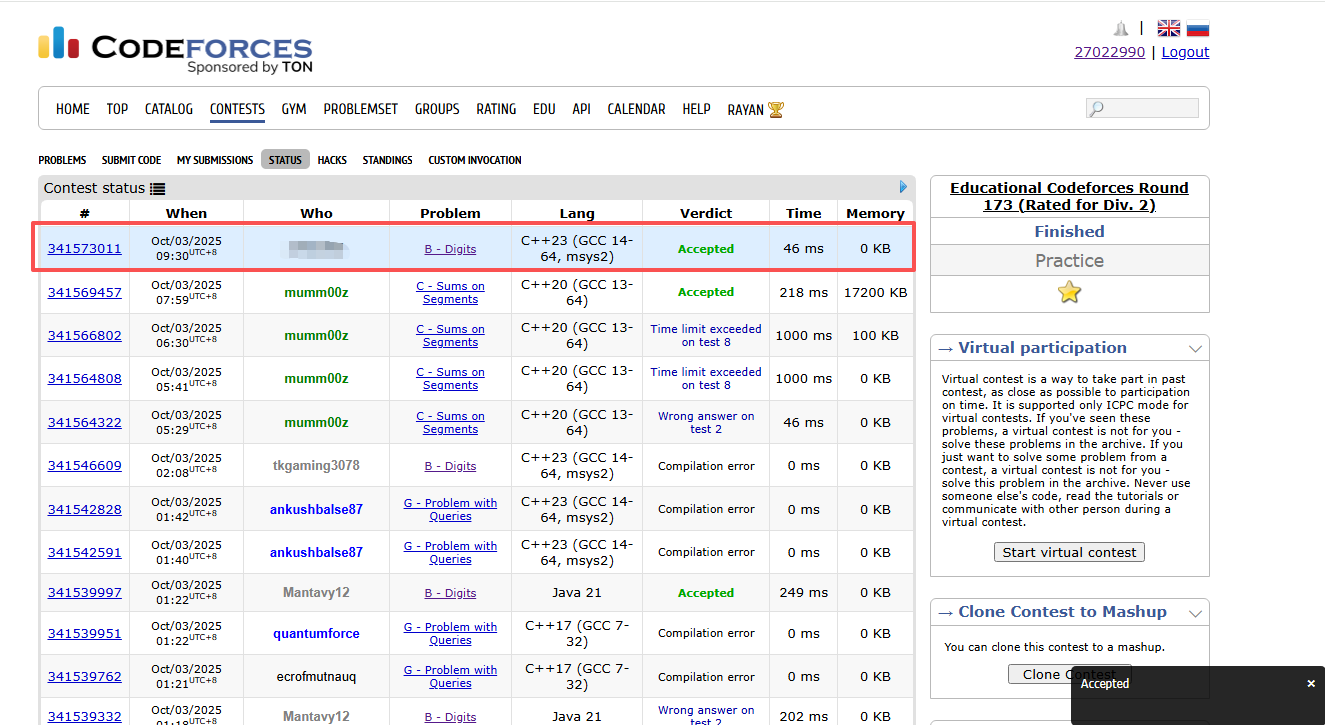The width and height of the screenshot is (1325, 725).
Task: Switch language to Russian flag
Action: 1198,29
